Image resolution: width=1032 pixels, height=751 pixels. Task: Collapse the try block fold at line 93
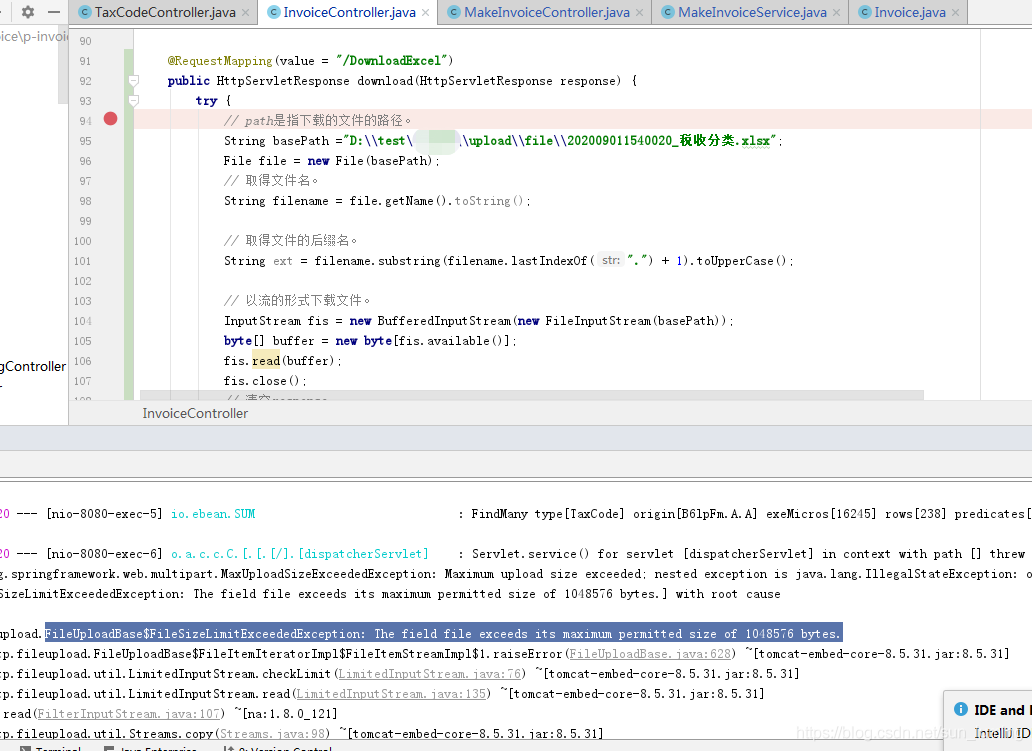134,101
